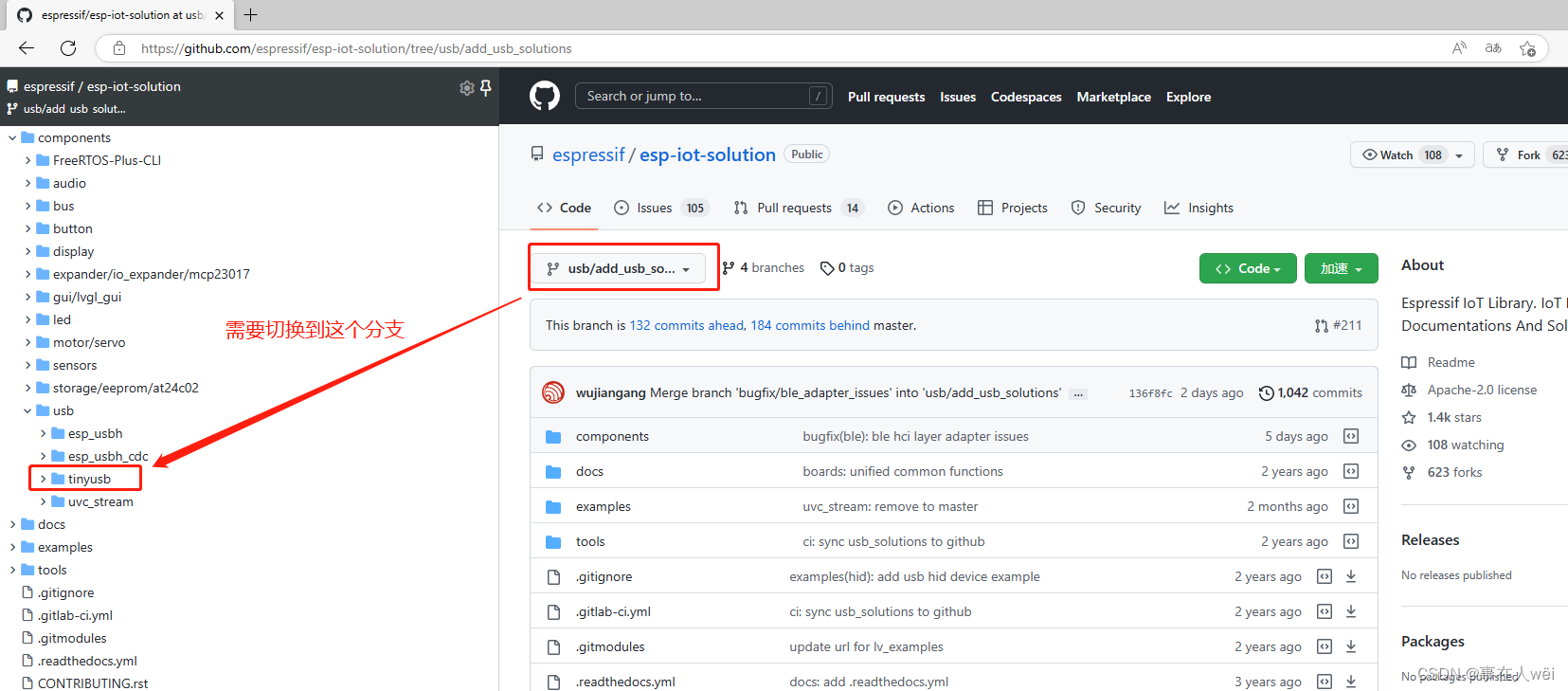
Task: Reload the page with refresh icon
Action: 68,48
